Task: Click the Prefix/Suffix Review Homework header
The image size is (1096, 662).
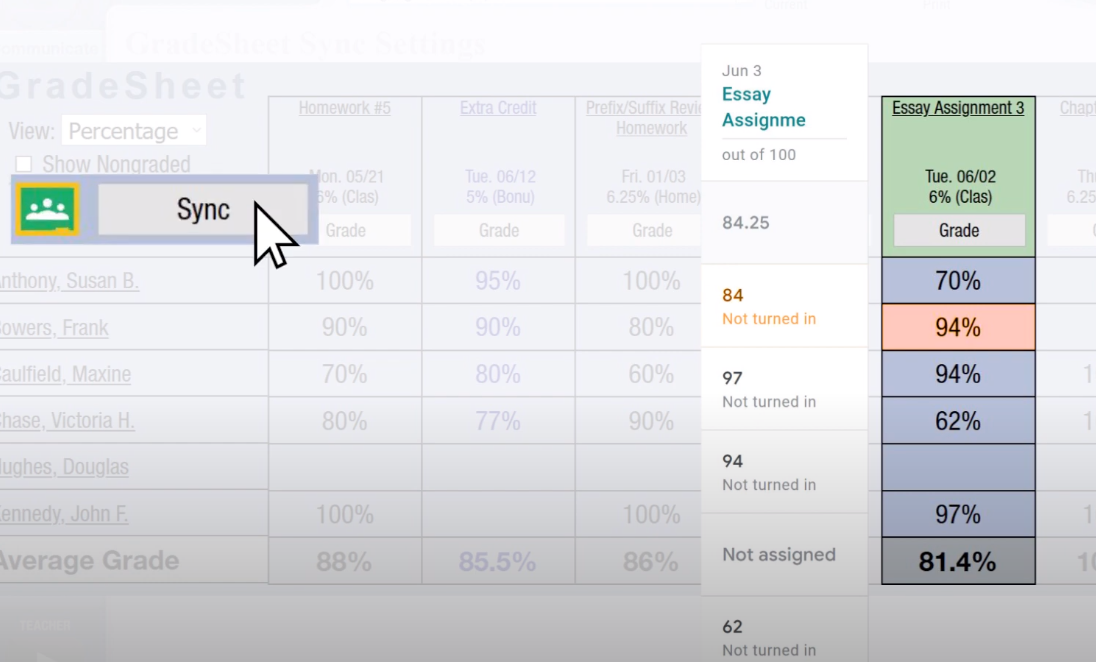Action: pyautogui.click(x=651, y=118)
